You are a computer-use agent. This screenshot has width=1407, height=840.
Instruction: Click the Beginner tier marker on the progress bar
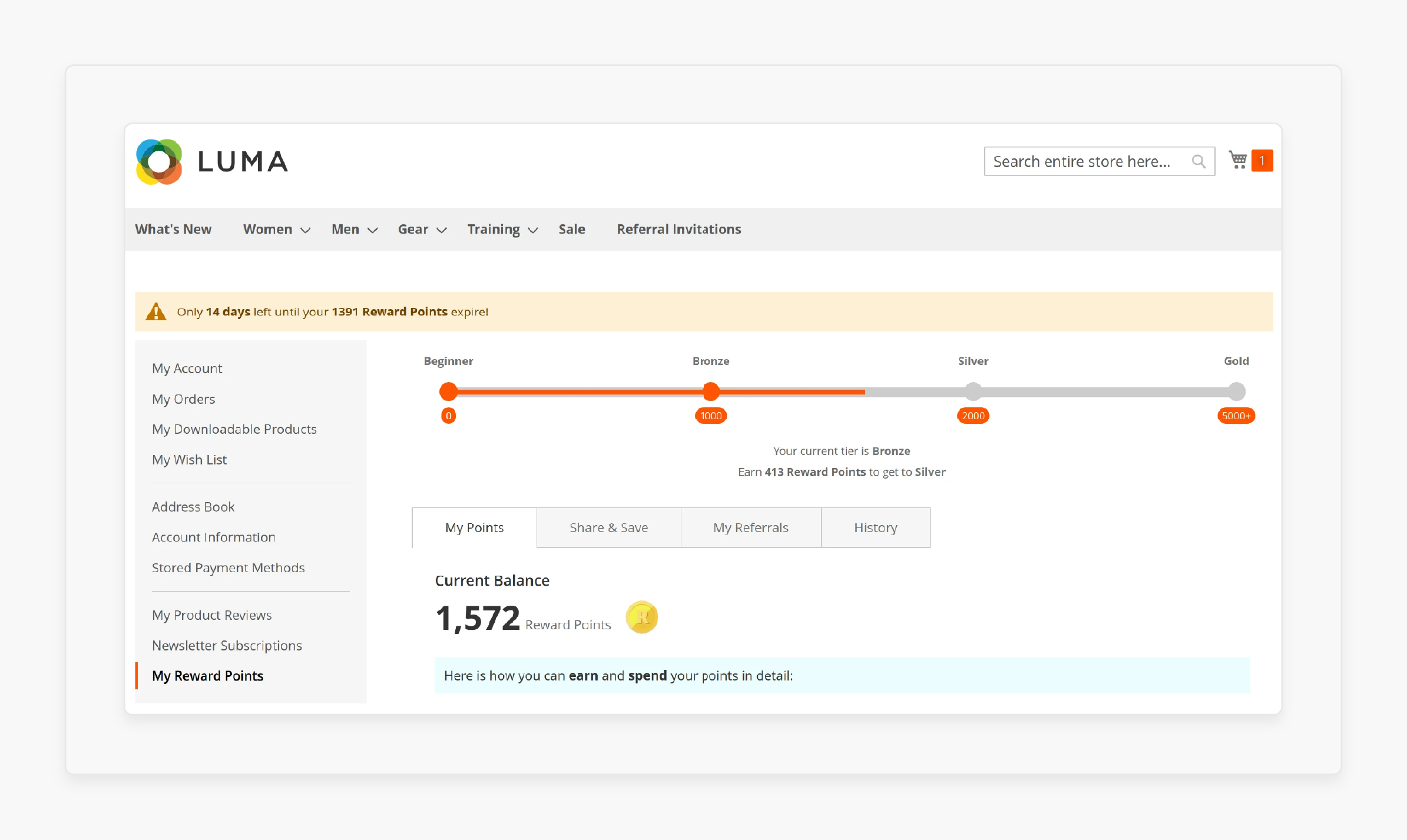[448, 391]
